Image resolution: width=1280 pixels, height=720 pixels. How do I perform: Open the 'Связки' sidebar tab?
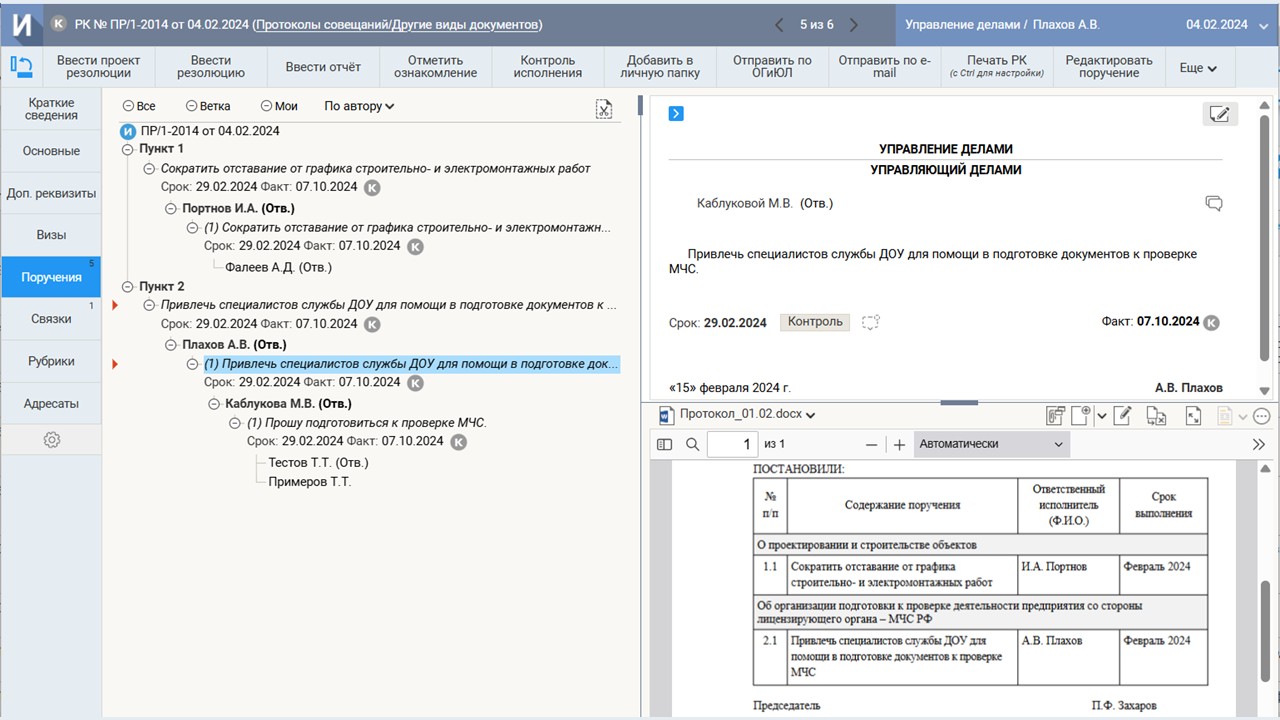51,319
